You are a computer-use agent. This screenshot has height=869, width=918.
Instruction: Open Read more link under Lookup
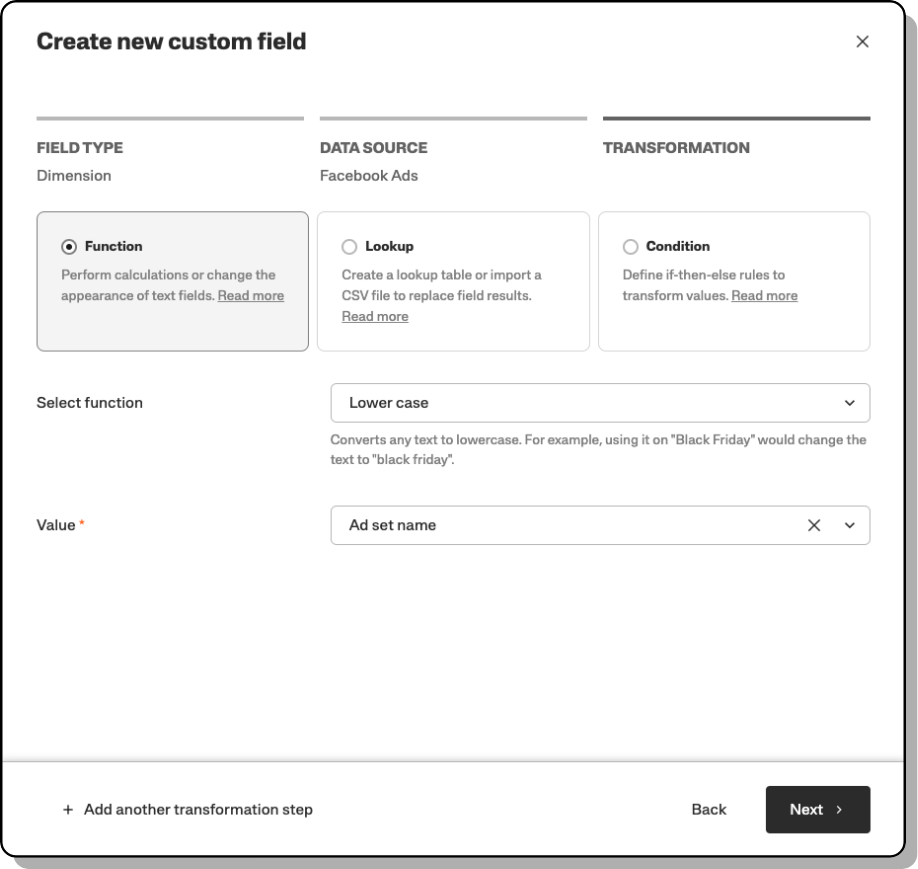(x=375, y=317)
